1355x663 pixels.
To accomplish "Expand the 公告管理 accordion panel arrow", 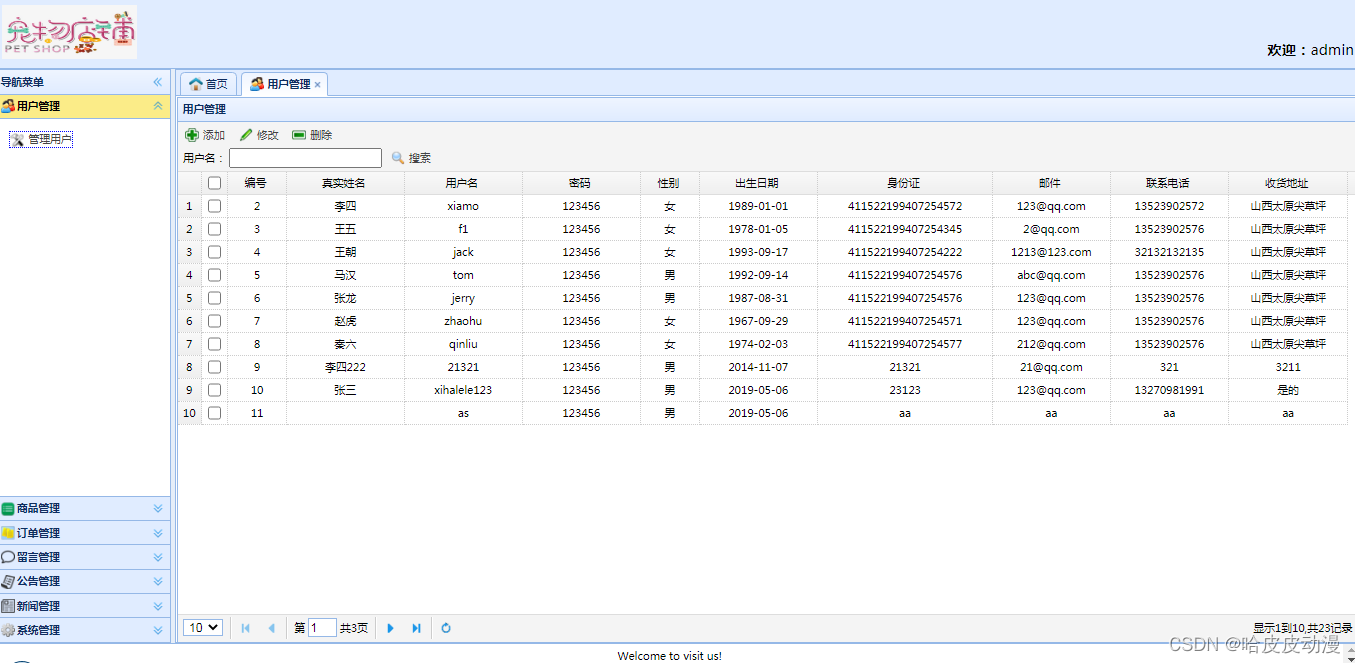I will point(157,581).
